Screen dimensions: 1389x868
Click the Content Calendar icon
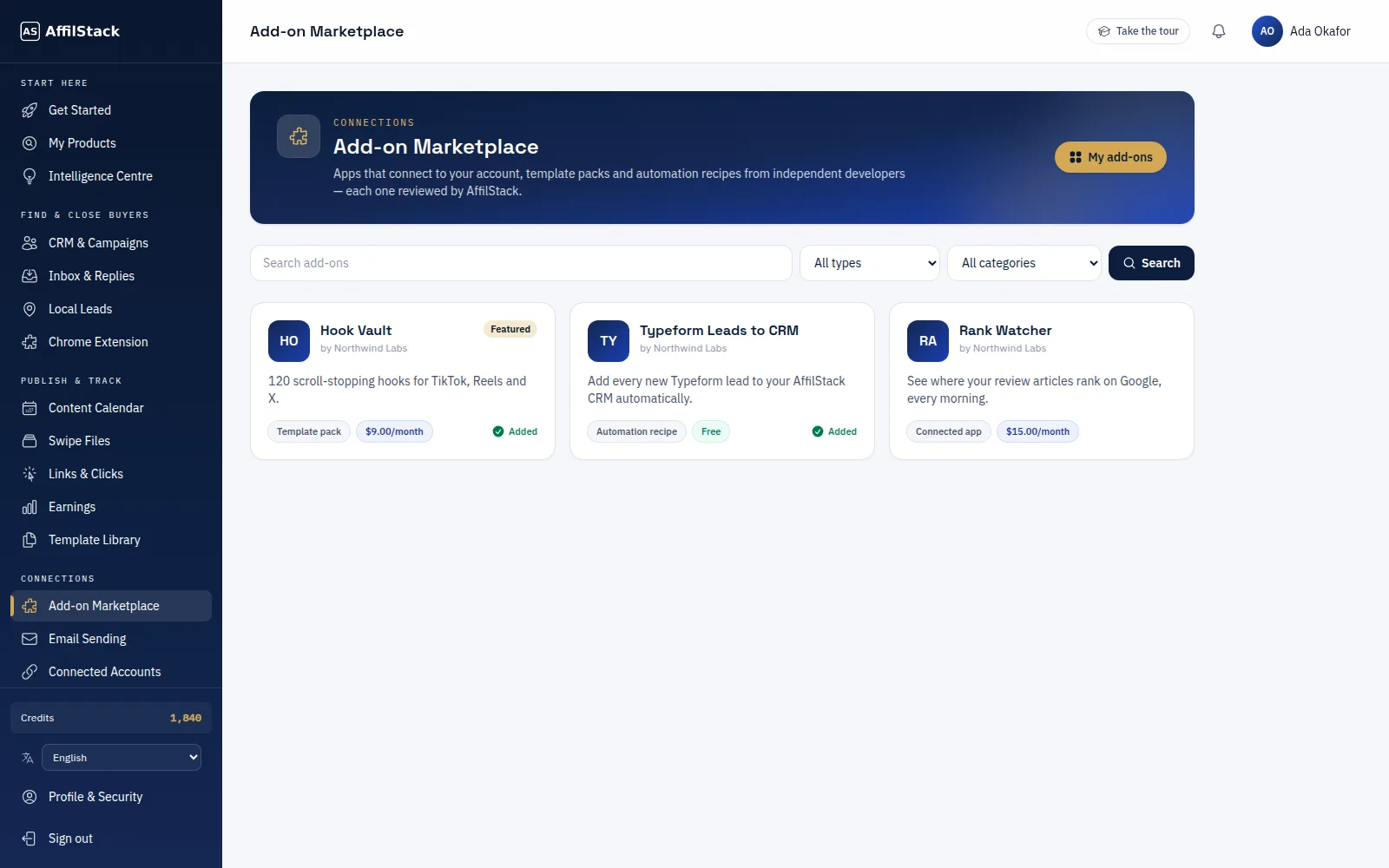(30, 408)
